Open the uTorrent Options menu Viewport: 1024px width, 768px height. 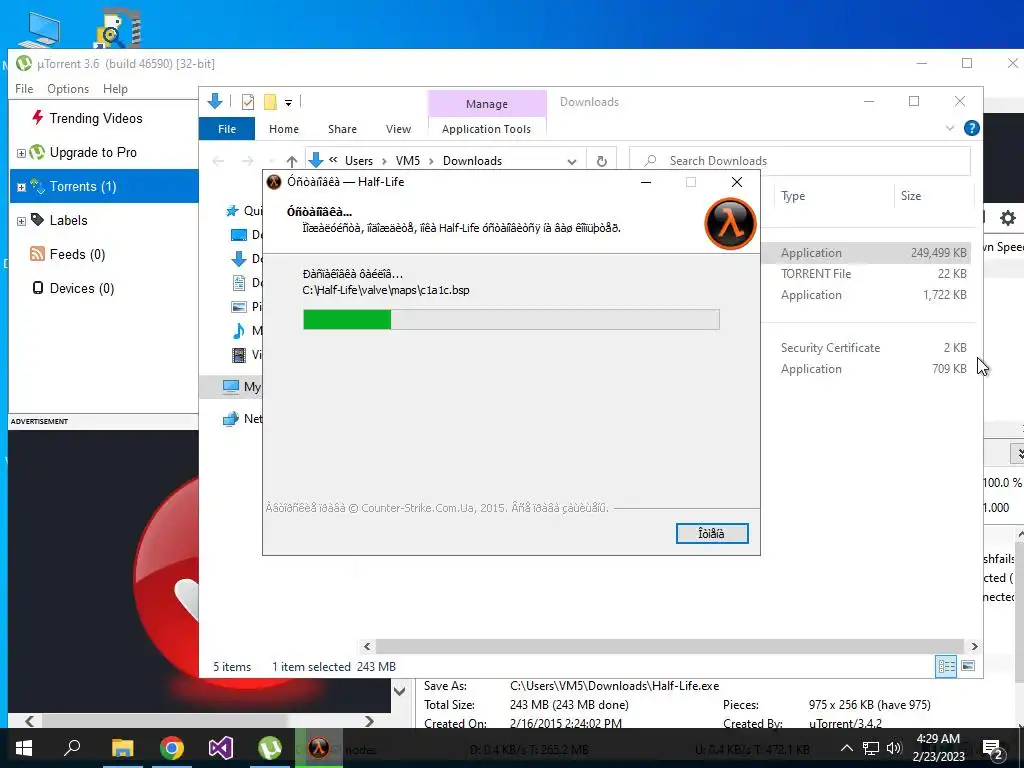coord(68,89)
